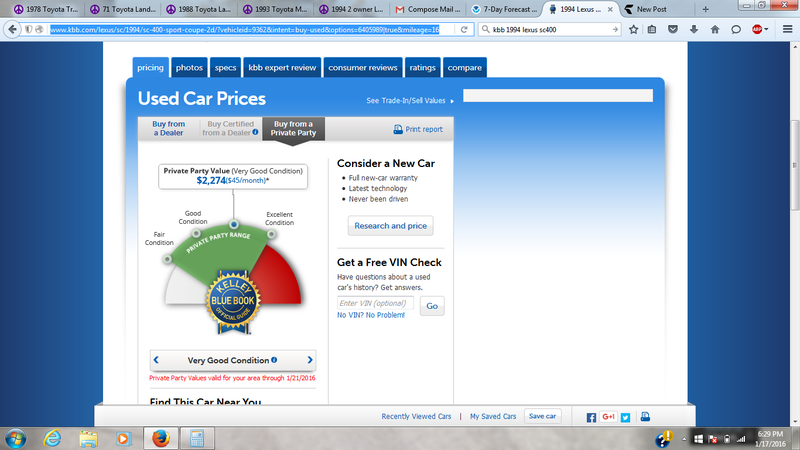The image size is (800, 450).
Task: Select previous condition with left arrow
Action: point(156,360)
